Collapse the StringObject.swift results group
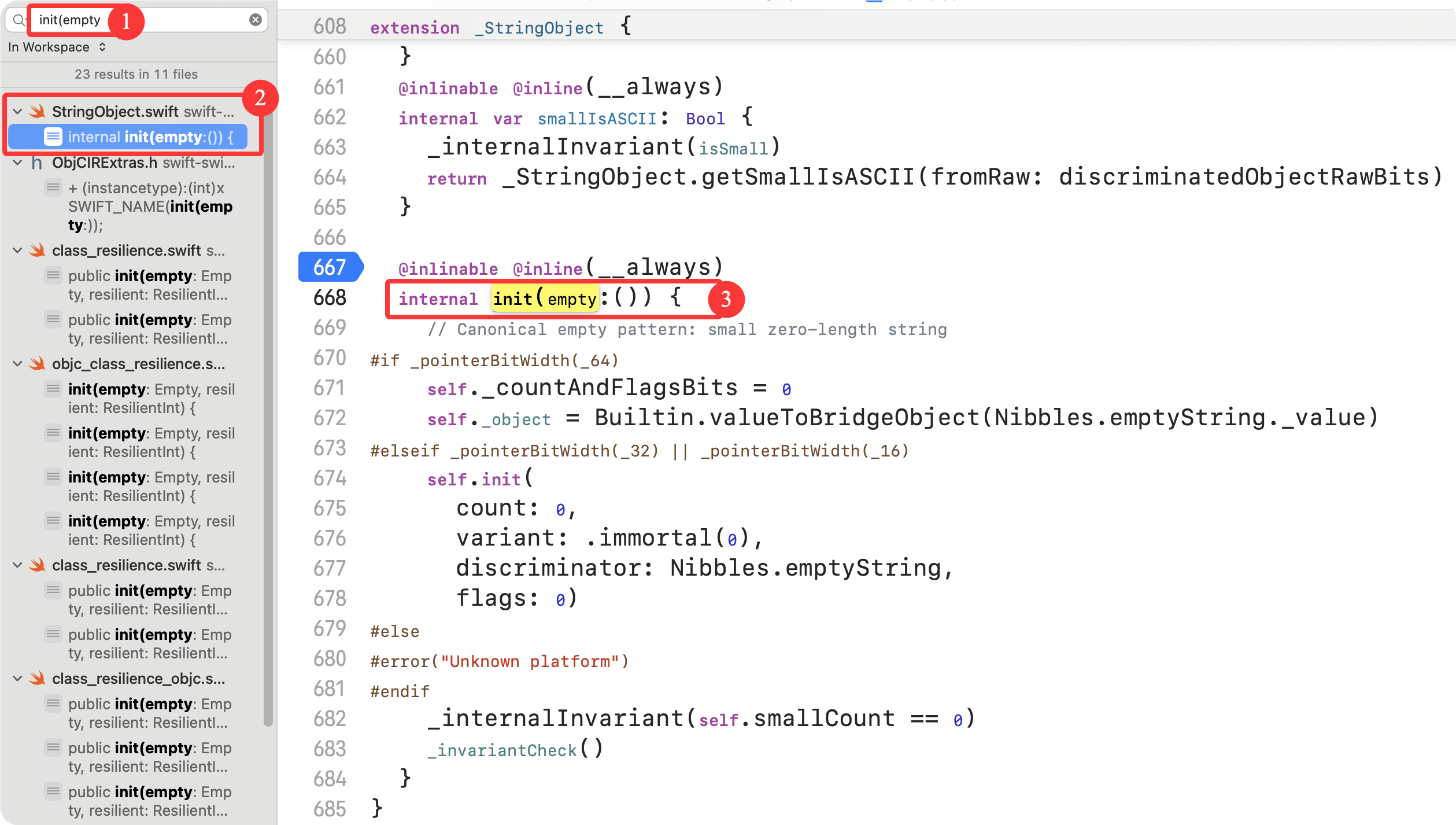 tap(17, 111)
